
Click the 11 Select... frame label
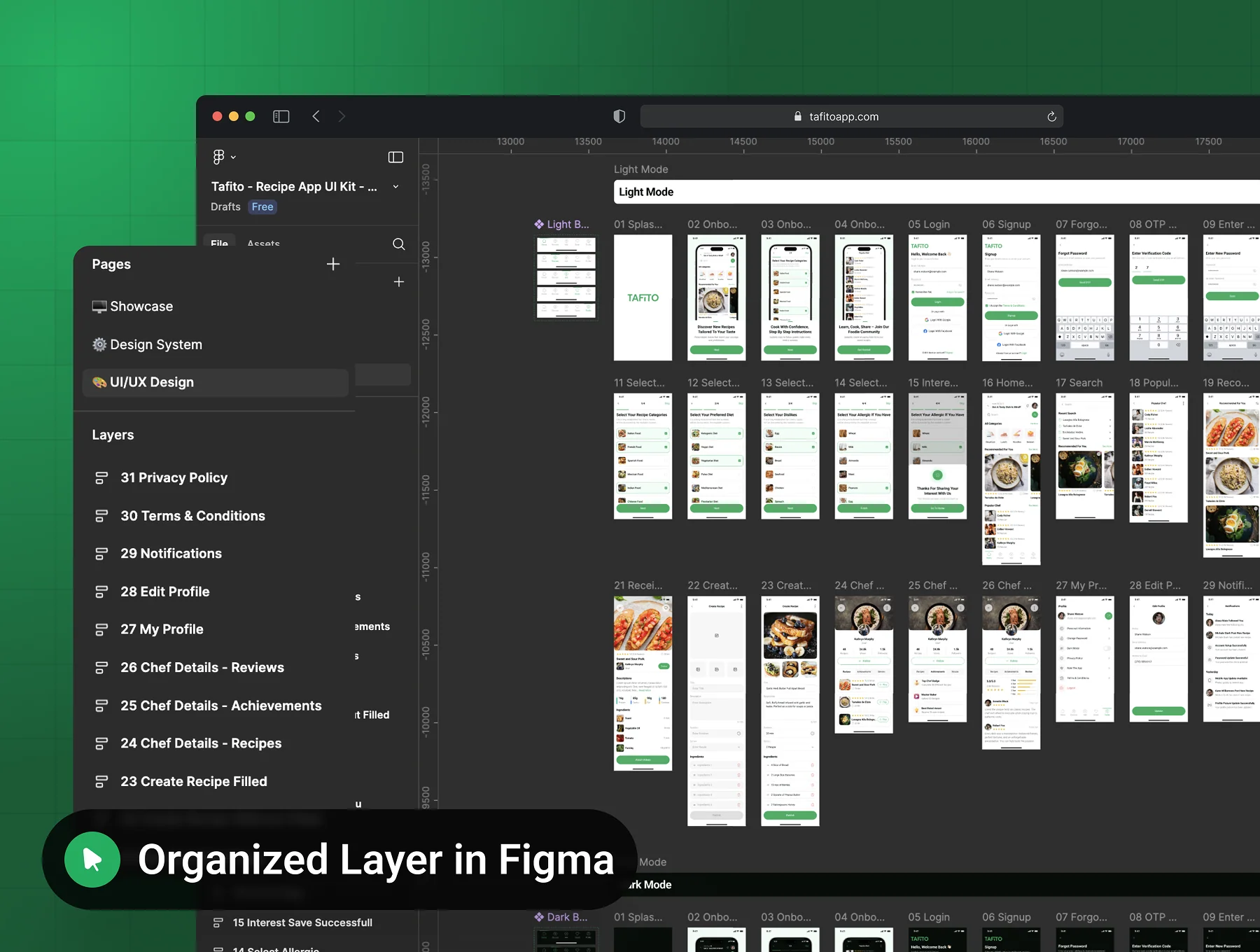639,383
